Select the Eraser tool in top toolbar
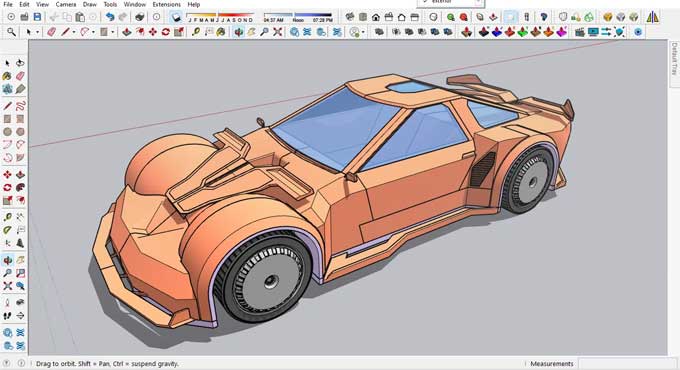 click(52, 32)
